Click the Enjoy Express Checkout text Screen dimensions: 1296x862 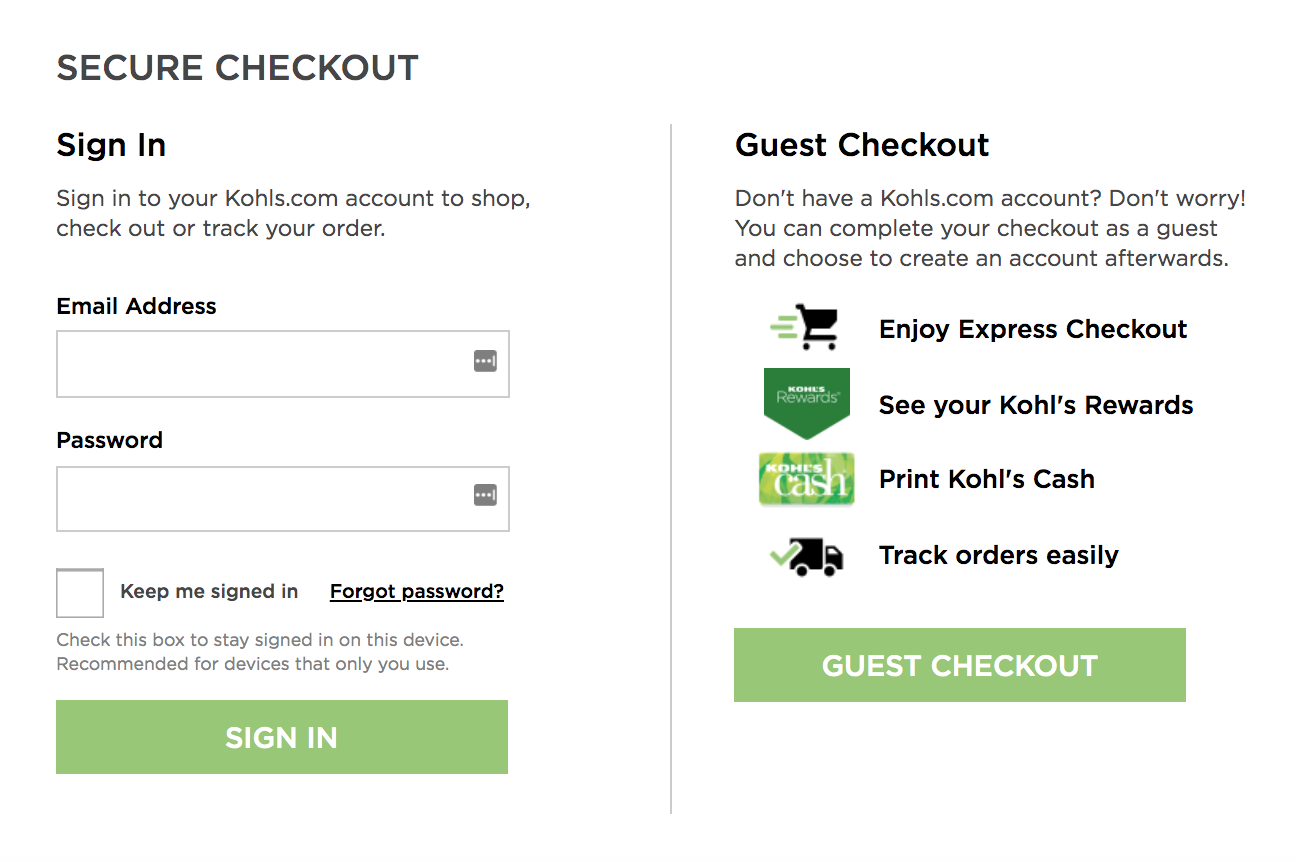click(x=1033, y=329)
